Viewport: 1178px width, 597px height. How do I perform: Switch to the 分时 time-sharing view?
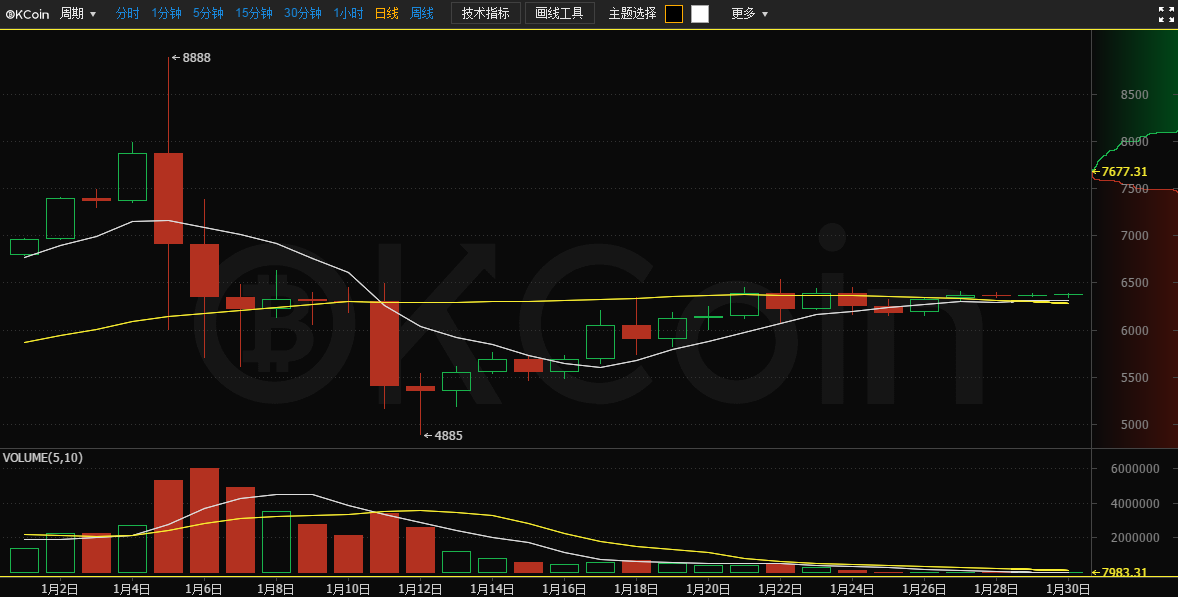click(x=127, y=14)
